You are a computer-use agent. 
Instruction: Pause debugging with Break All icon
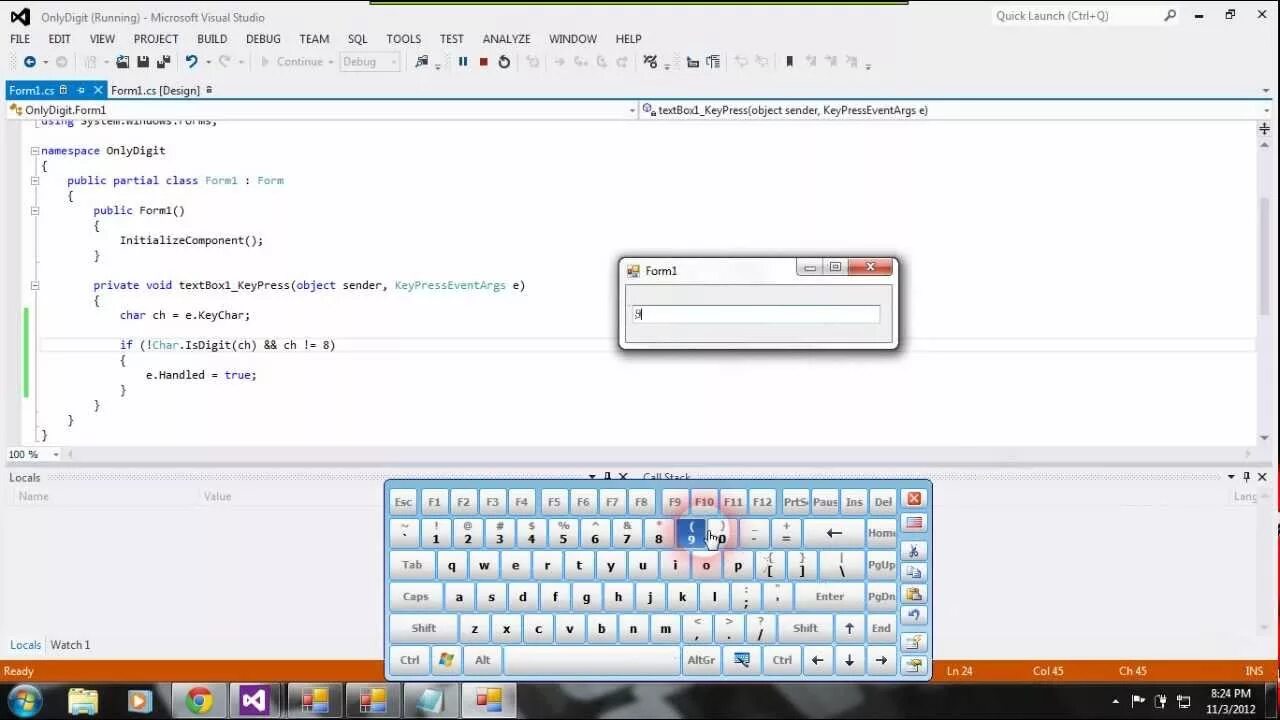[x=463, y=62]
